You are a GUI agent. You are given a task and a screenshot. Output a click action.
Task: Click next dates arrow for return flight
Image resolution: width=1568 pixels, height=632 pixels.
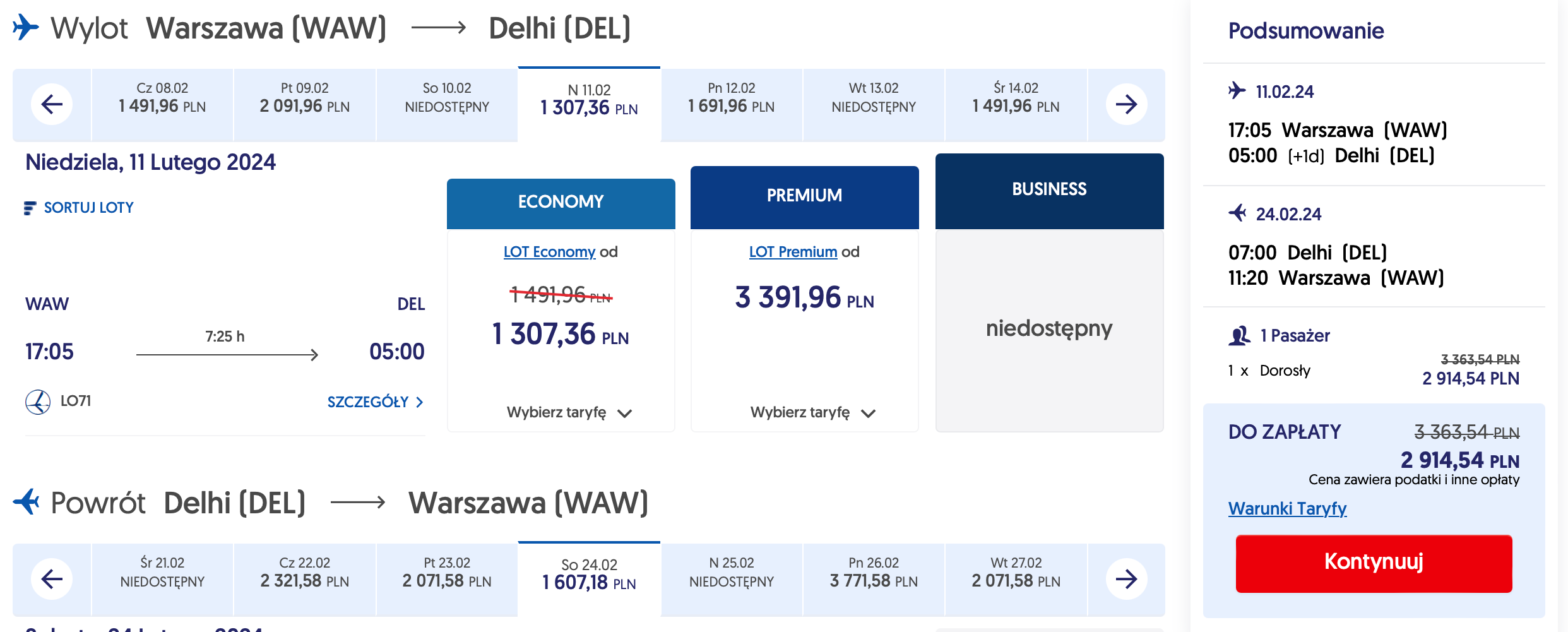coord(1126,579)
